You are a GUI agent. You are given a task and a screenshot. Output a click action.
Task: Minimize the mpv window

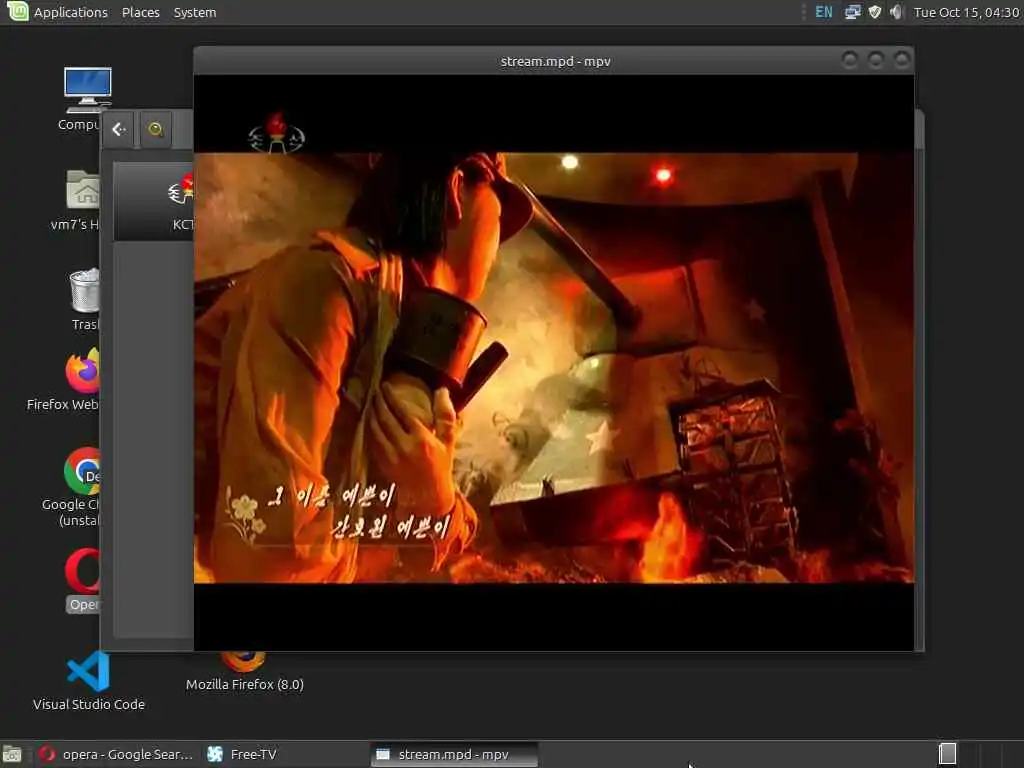(x=850, y=61)
